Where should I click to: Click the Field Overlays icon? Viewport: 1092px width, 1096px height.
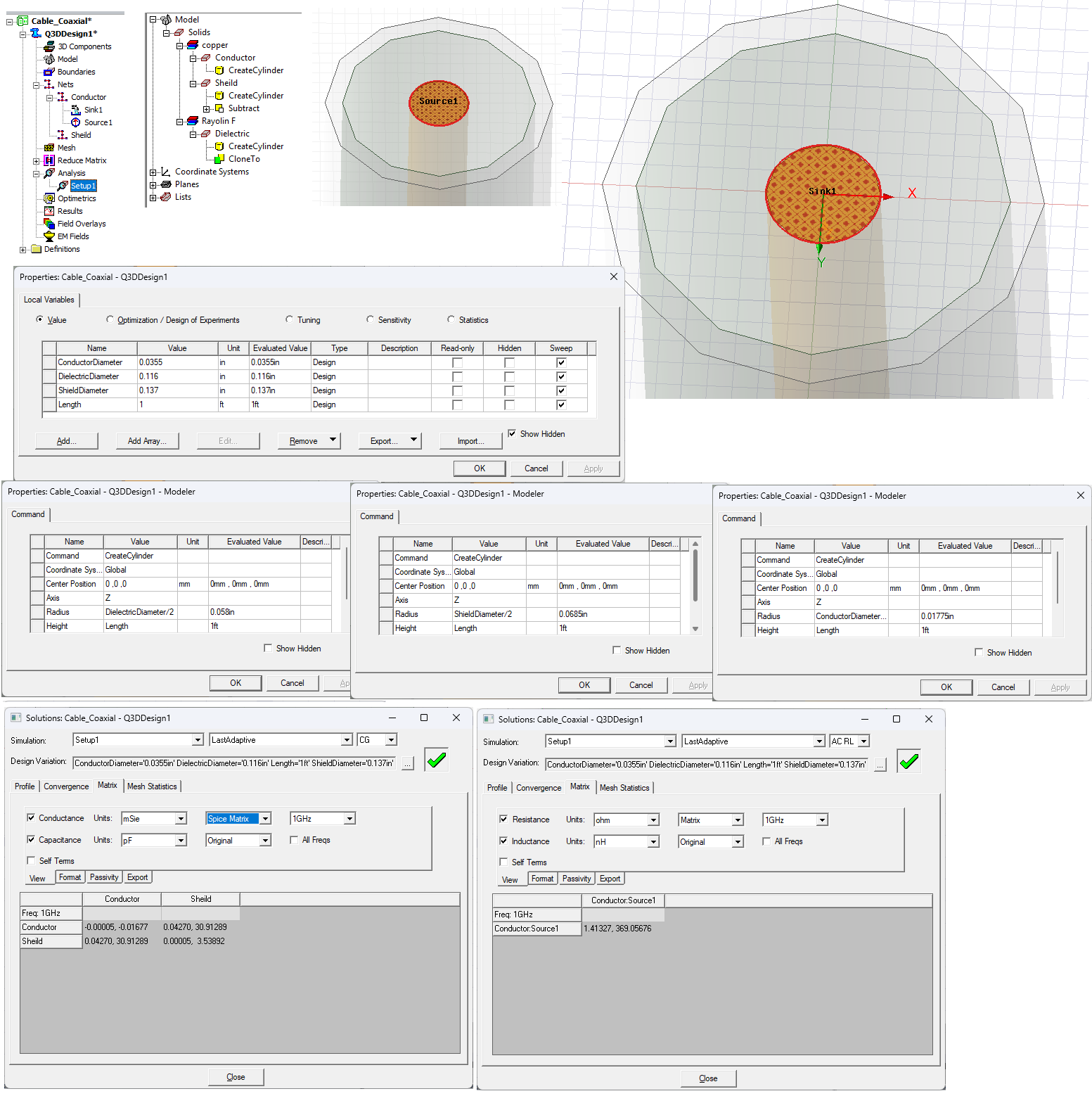[49, 224]
